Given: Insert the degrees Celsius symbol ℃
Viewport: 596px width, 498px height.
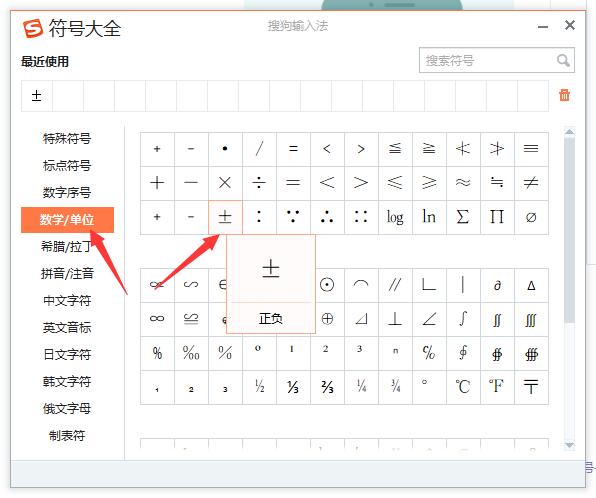Looking at the screenshot, I should tap(463, 387).
